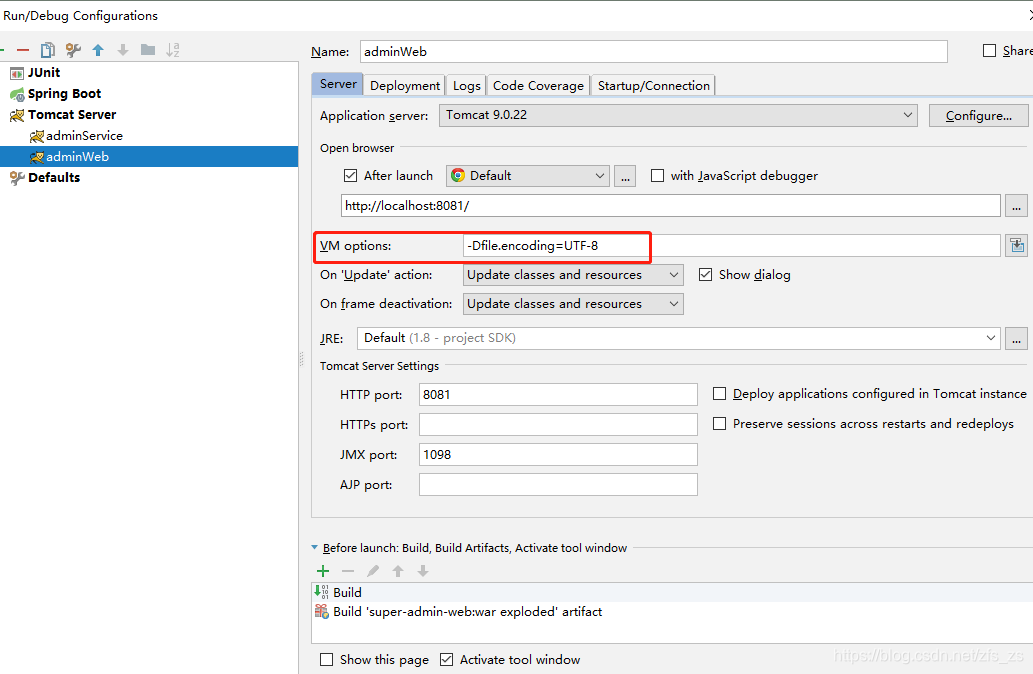1033x674 pixels.
Task: Toggle Show dialog checkbox
Action: tap(705, 275)
